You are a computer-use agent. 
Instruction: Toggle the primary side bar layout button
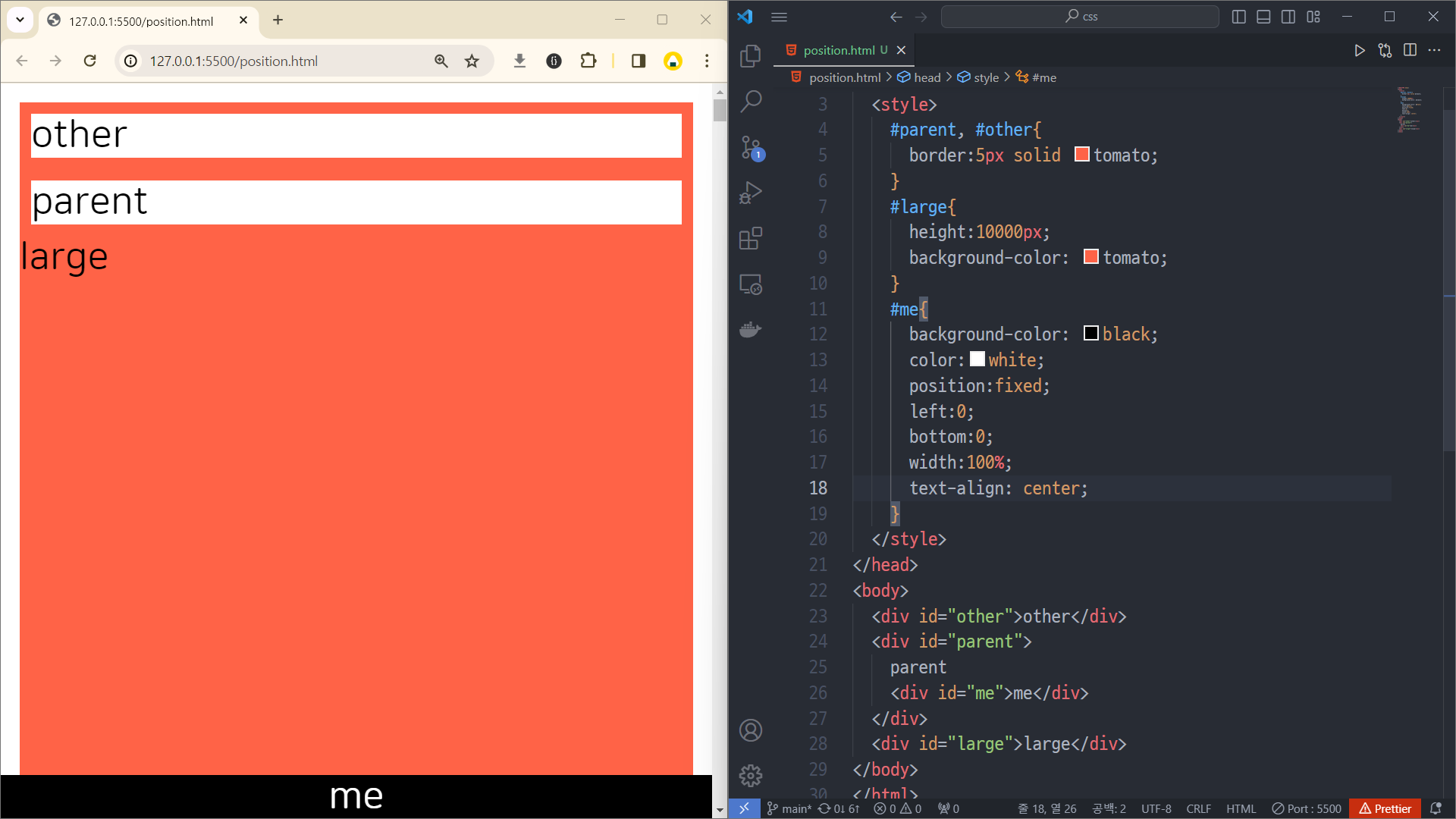pos(1238,17)
